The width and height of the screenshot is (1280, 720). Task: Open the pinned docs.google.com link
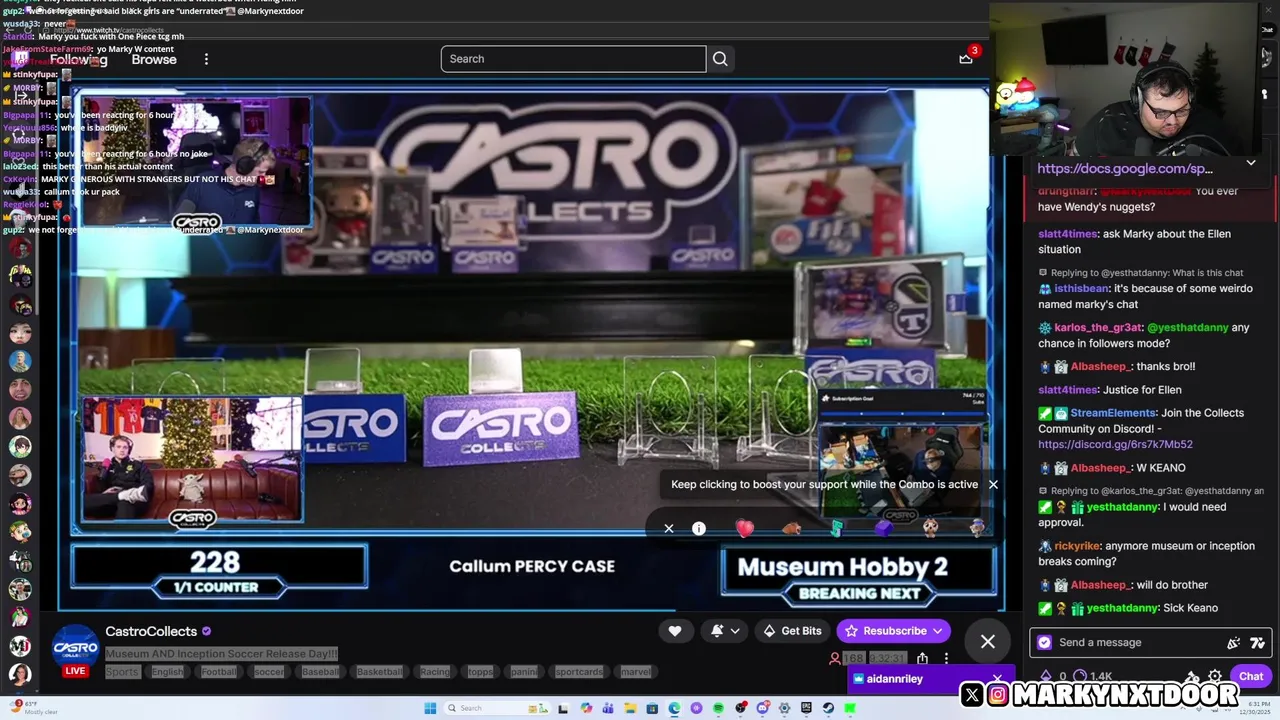(1125, 169)
